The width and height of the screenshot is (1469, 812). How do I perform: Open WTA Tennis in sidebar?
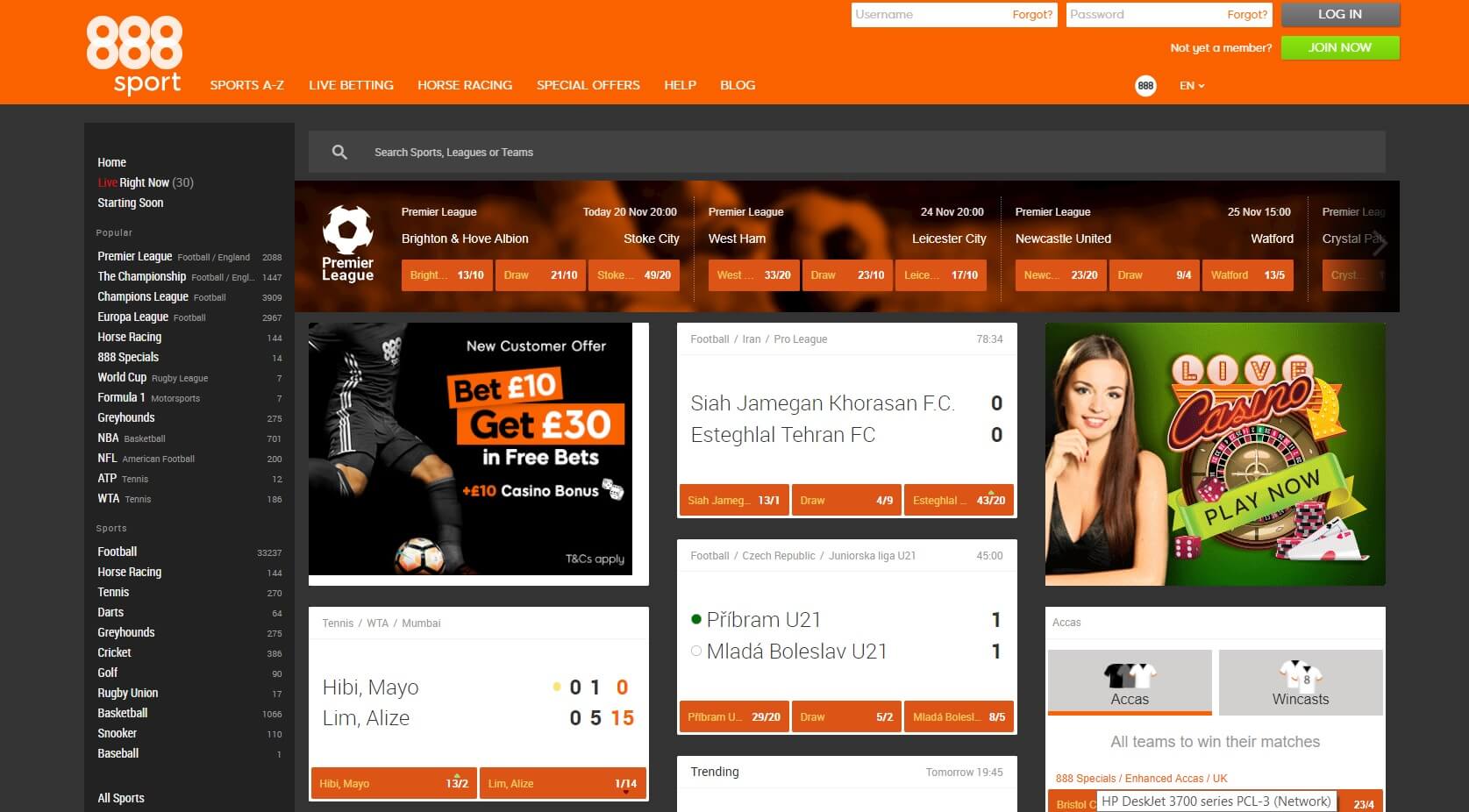(x=189, y=499)
